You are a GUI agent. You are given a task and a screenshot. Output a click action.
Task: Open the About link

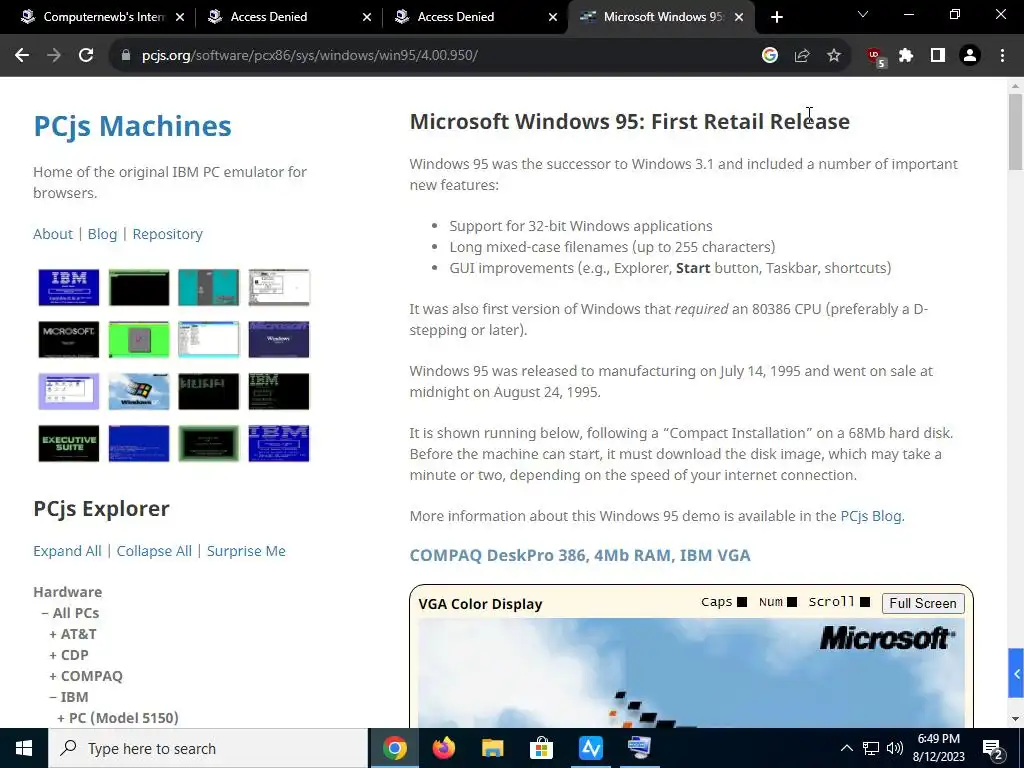(53, 234)
